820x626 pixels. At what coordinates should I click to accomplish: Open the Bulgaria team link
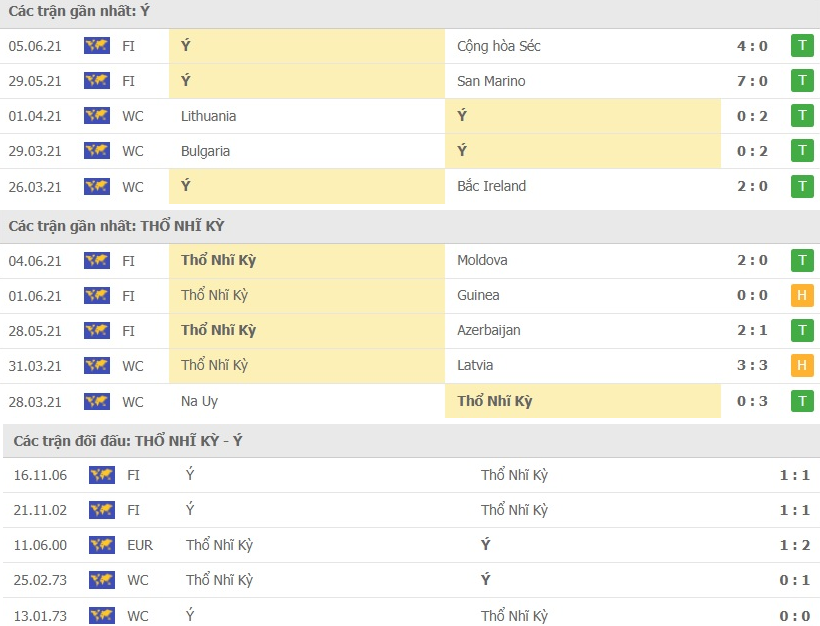(x=205, y=151)
